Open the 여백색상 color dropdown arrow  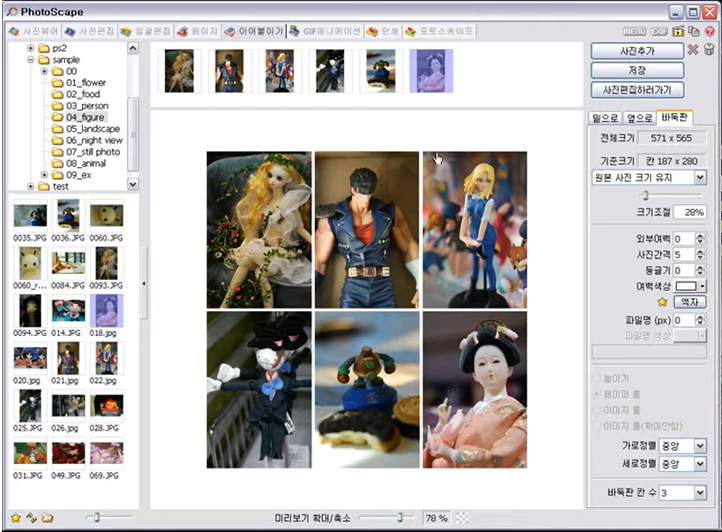[702, 286]
